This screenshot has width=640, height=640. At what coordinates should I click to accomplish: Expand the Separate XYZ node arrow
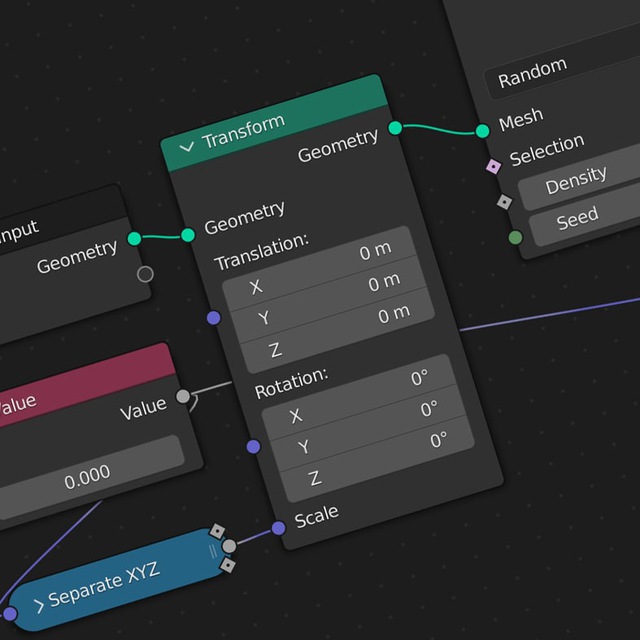point(39,606)
